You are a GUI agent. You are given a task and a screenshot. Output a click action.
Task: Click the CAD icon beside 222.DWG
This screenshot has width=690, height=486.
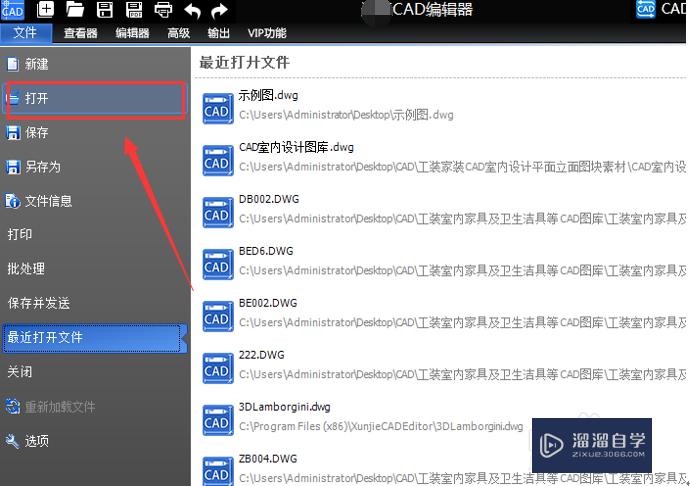(x=217, y=368)
